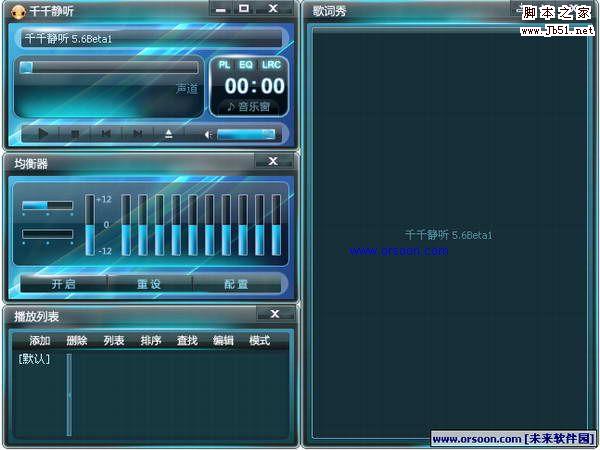Click the 歌词秀 lyrics window title
Screen dimensions: 600x450
pos(329,11)
